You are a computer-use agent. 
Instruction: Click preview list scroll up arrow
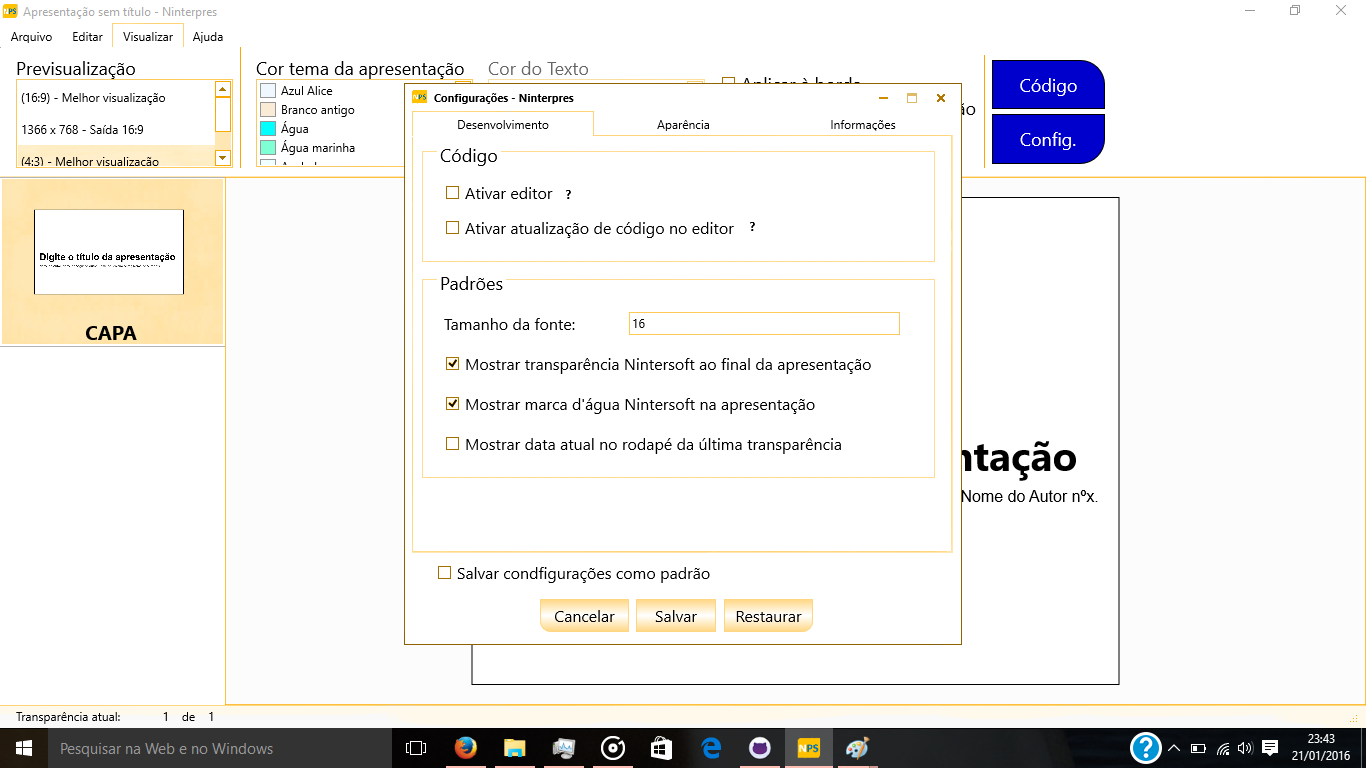[x=223, y=89]
